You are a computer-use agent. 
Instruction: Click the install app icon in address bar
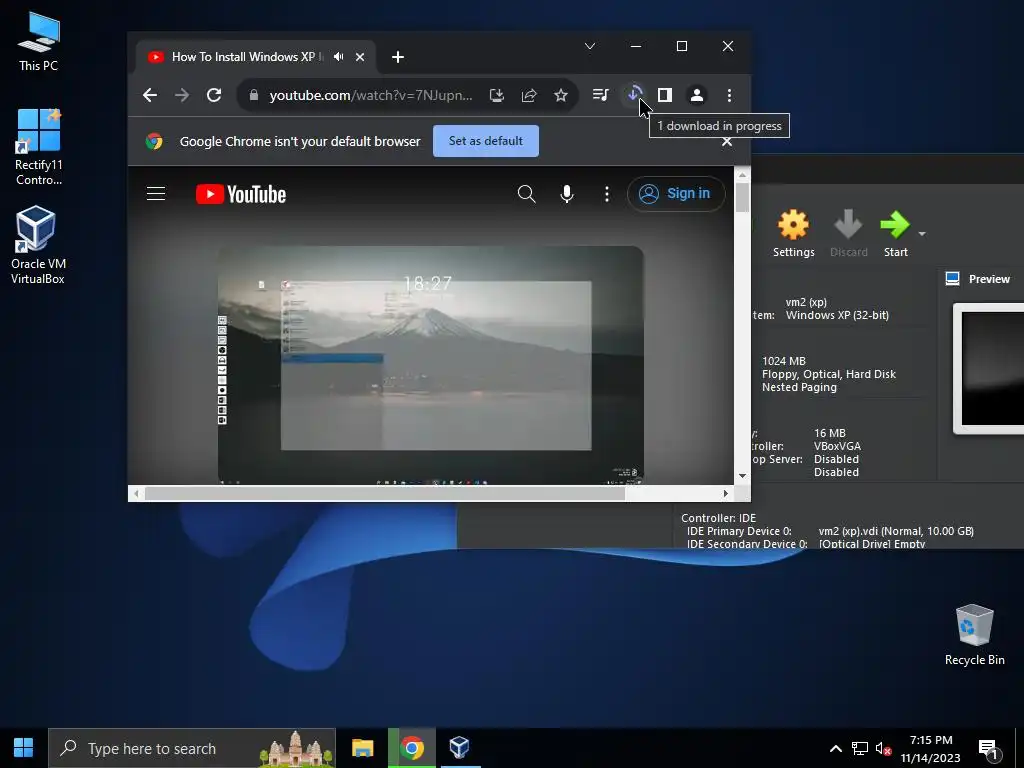(x=497, y=95)
